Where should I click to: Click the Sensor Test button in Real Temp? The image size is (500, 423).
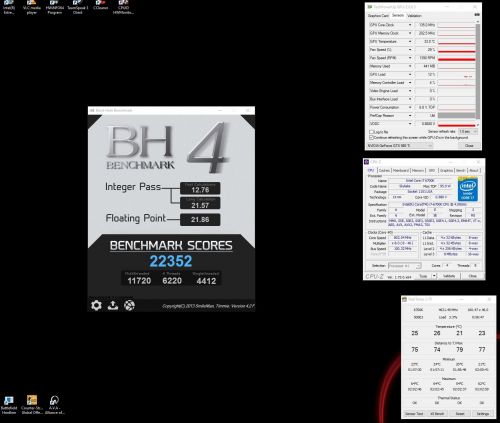point(414,414)
